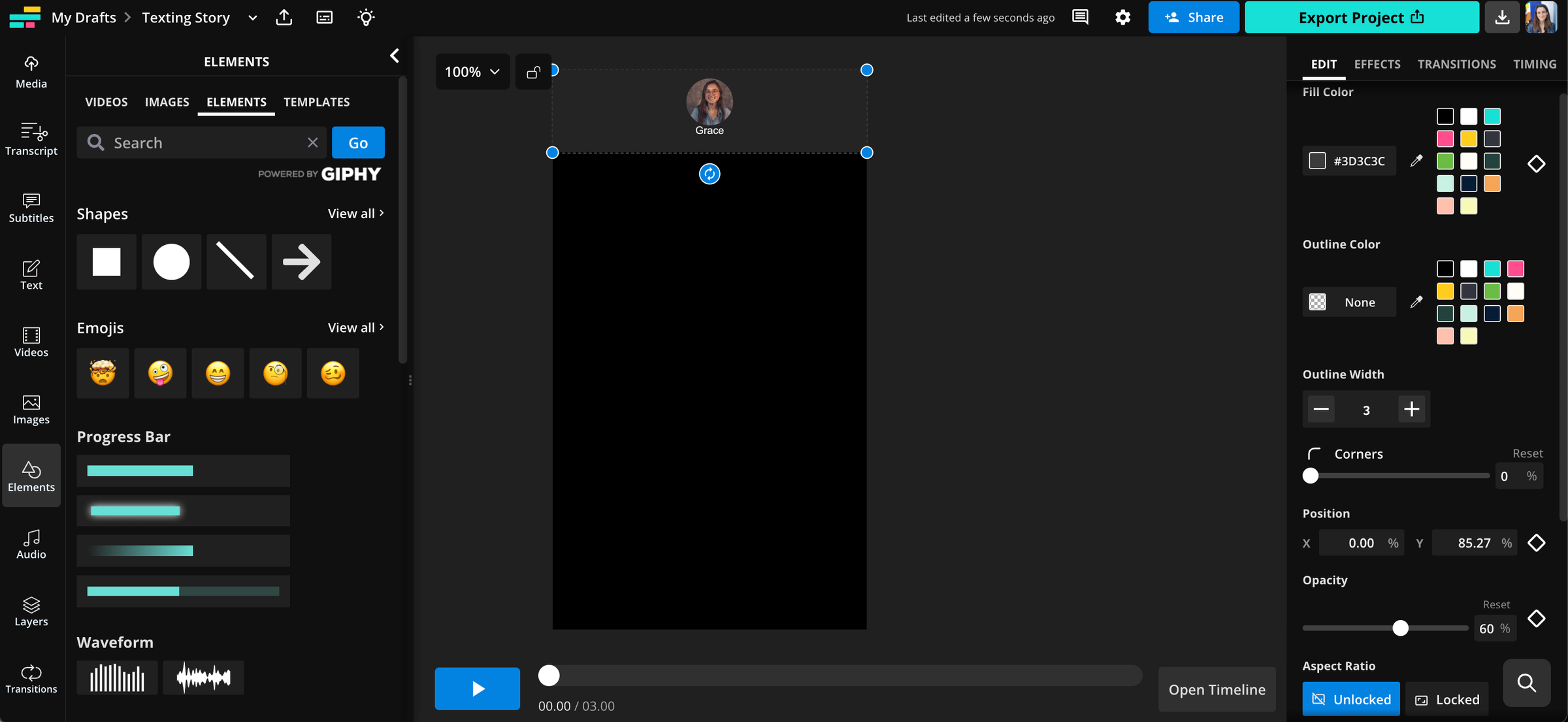Select Unlocked aspect ratio option
The height and width of the screenshot is (722, 1568).
[x=1350, y=699]
